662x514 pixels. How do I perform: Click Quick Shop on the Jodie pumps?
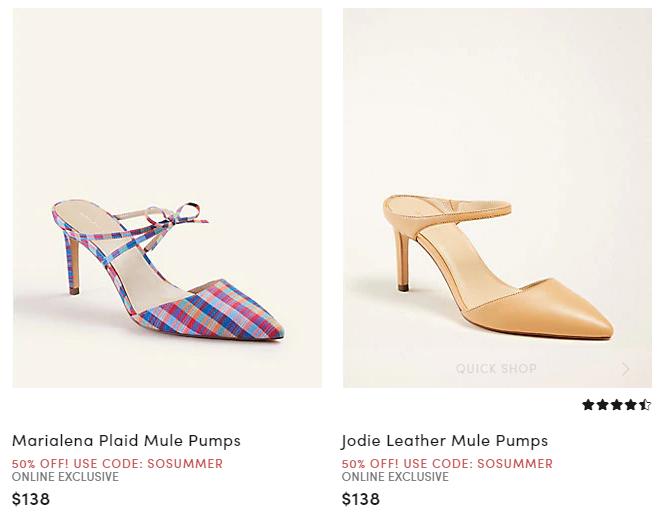pyautogui.click(x=496, y=369)
